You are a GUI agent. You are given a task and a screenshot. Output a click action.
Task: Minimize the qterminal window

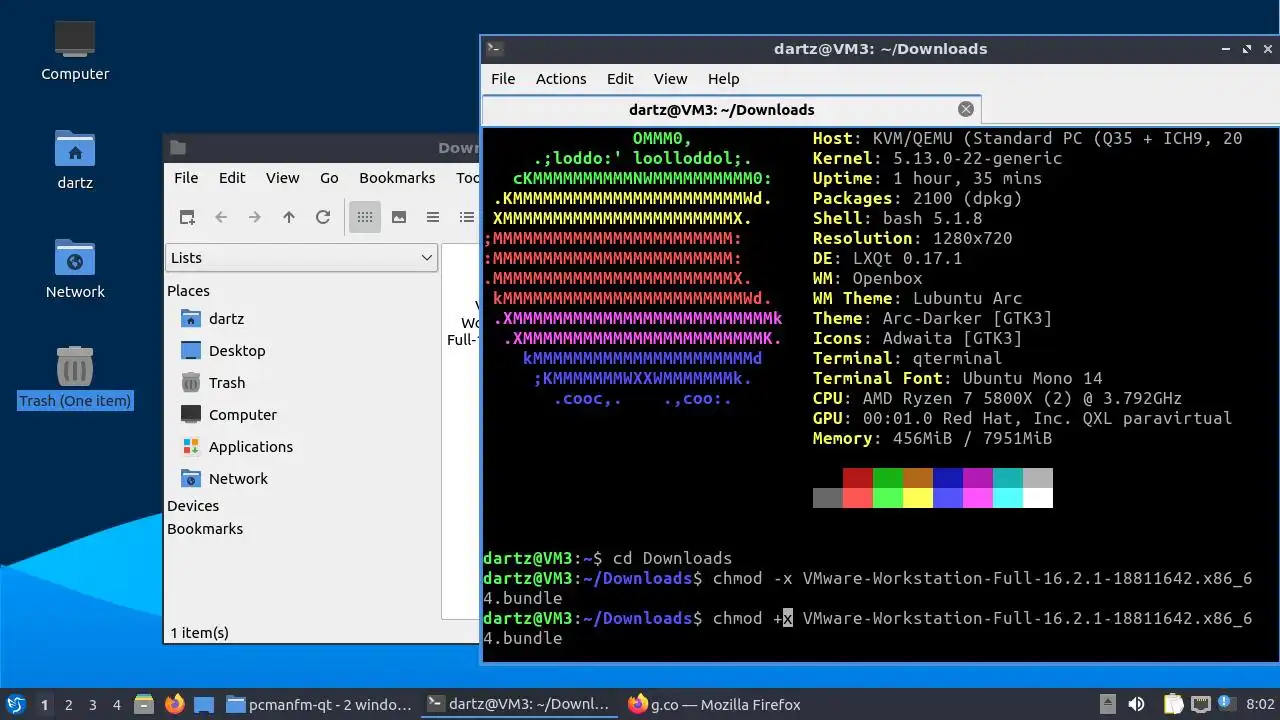click(1227, 49)
